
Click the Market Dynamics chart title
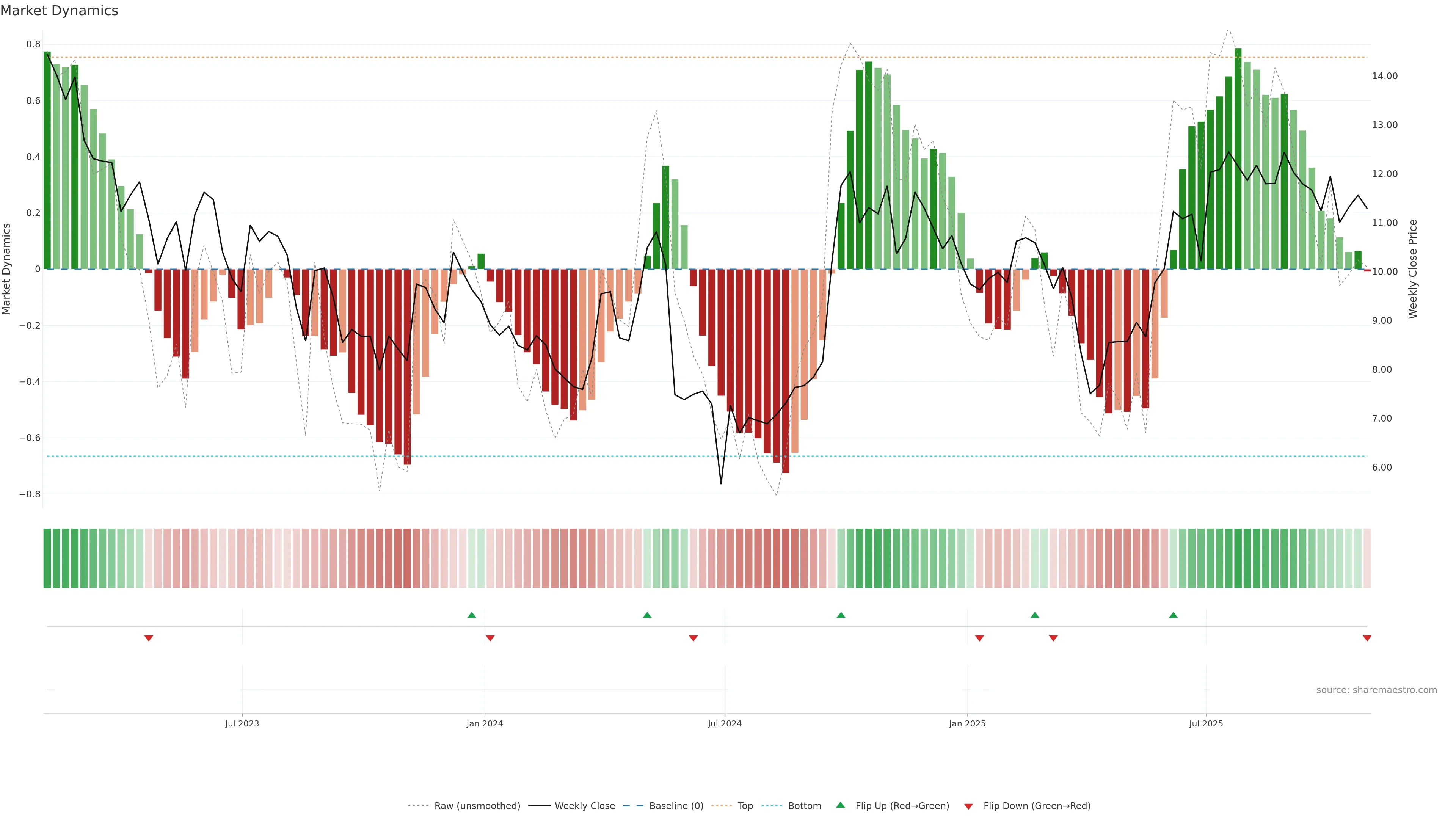[x=60, y=11]
